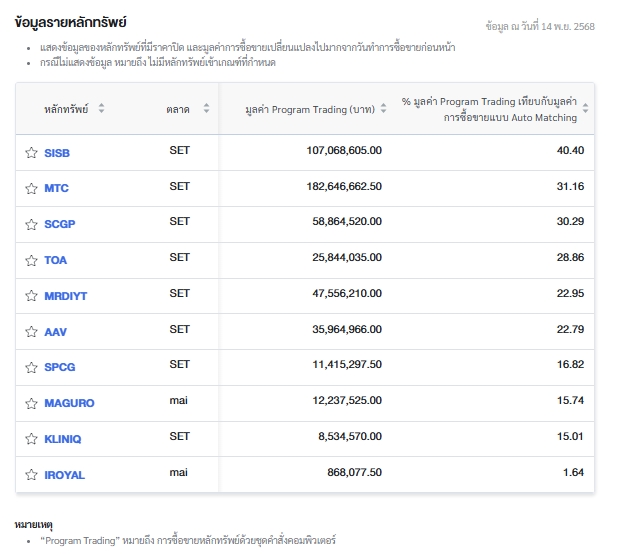Click the star icon beside SCGP

click(31, 224)
